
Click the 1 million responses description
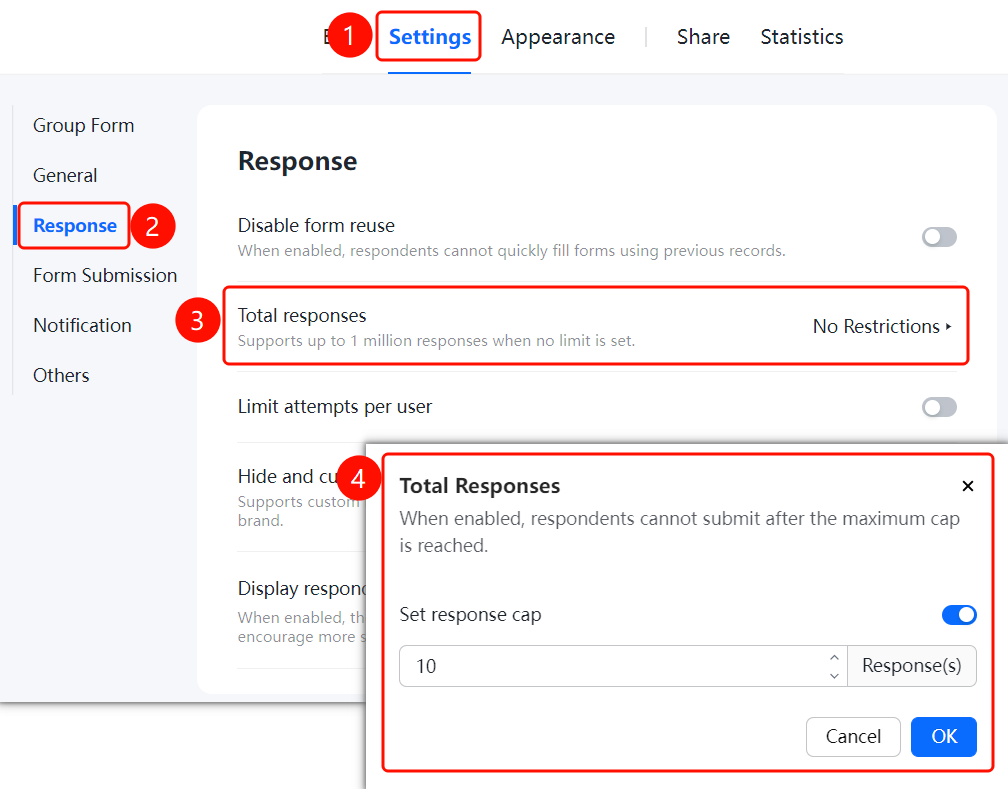pos(436,341)
